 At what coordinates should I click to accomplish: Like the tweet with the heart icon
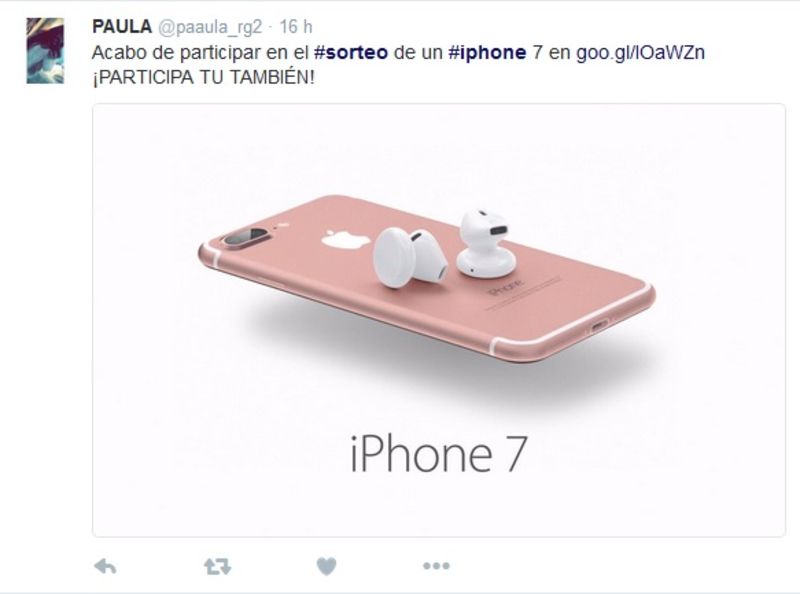coord(327,566)
